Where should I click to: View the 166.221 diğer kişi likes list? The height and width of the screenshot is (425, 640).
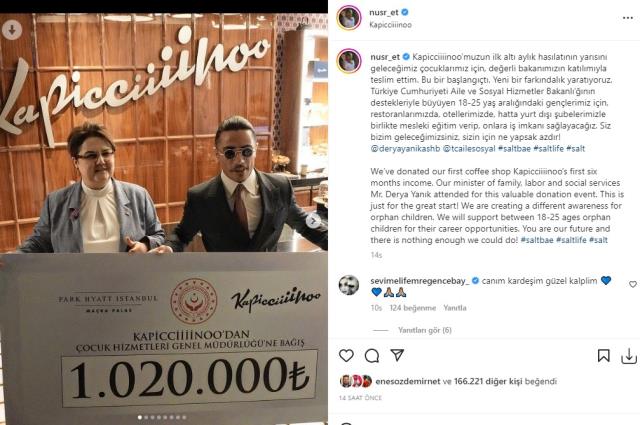coord(488,381)
